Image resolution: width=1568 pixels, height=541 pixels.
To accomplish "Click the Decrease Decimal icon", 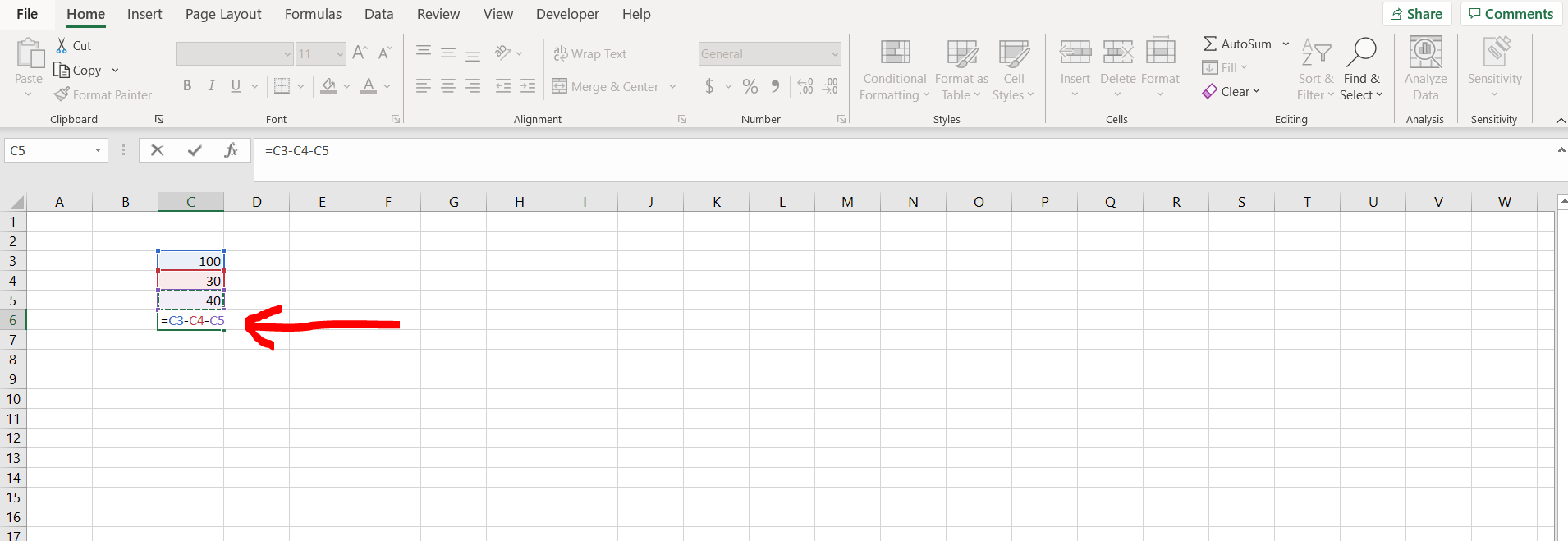I will click(830, 86).
